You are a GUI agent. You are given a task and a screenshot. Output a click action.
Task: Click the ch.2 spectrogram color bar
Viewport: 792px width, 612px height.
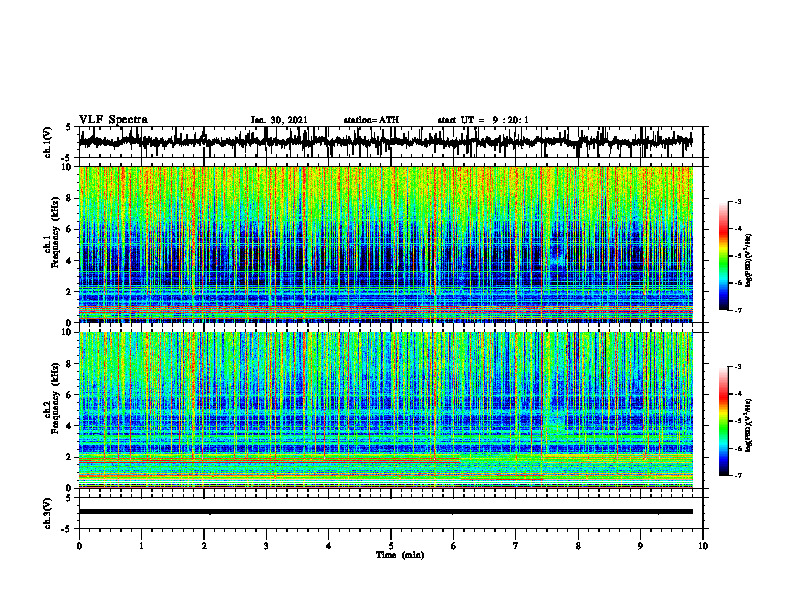pos(723,421)
